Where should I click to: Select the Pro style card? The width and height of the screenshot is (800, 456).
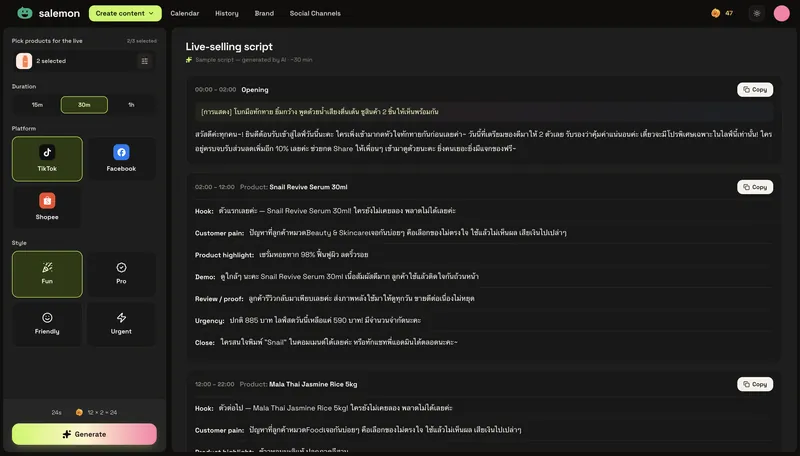click(x=121, y=274)
